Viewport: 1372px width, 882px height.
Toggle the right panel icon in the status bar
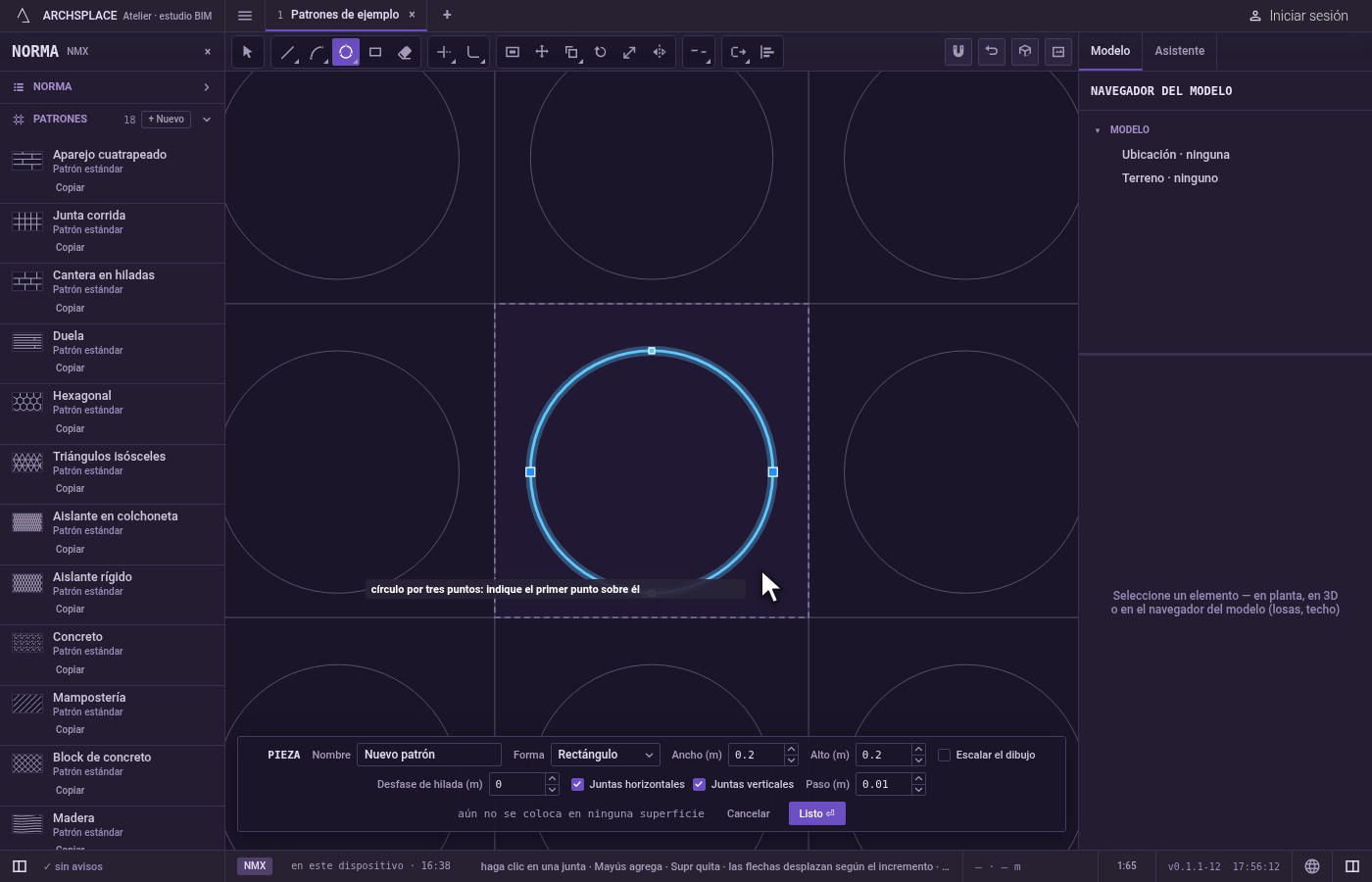1352,866
